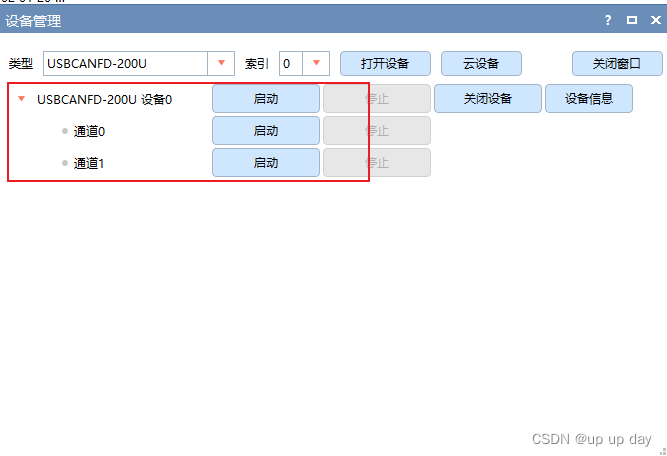This screenshot has width=667, height=456.
Task: Click the 设备信息 button
Action: 589,99
